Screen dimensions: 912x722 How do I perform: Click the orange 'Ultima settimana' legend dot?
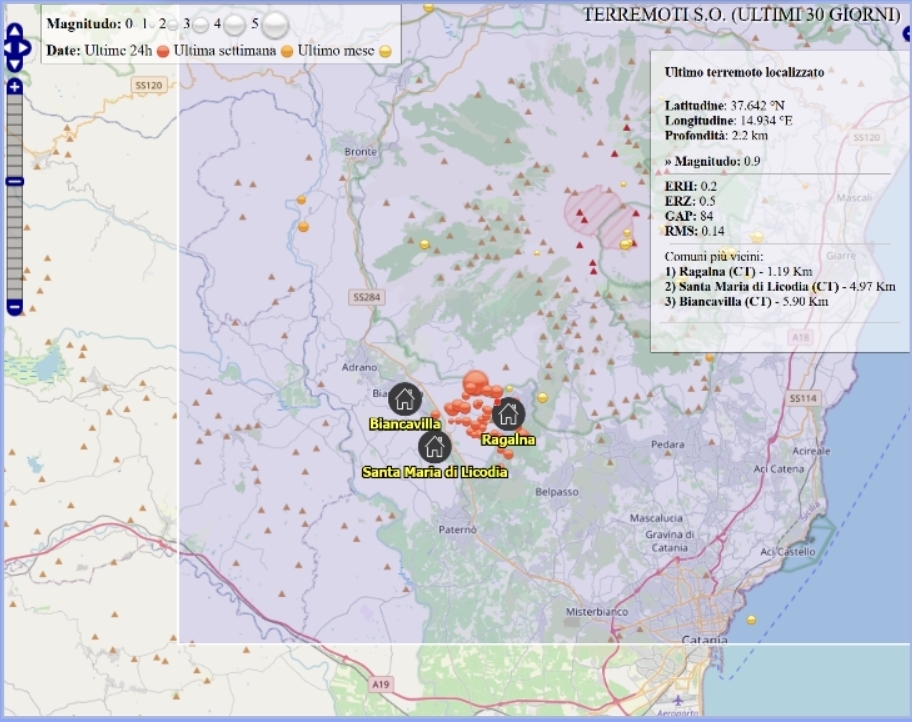pos(287,51)
